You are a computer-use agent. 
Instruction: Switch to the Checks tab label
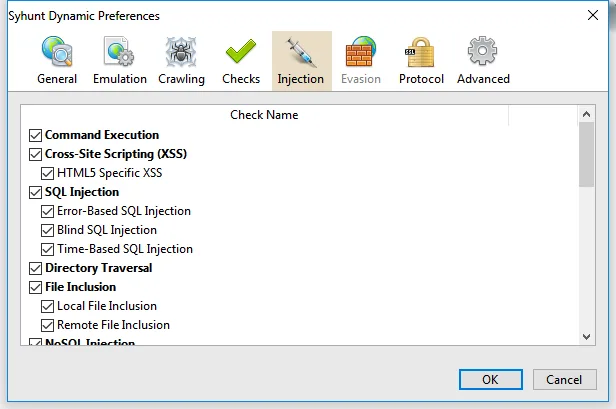tap(241, 79)
